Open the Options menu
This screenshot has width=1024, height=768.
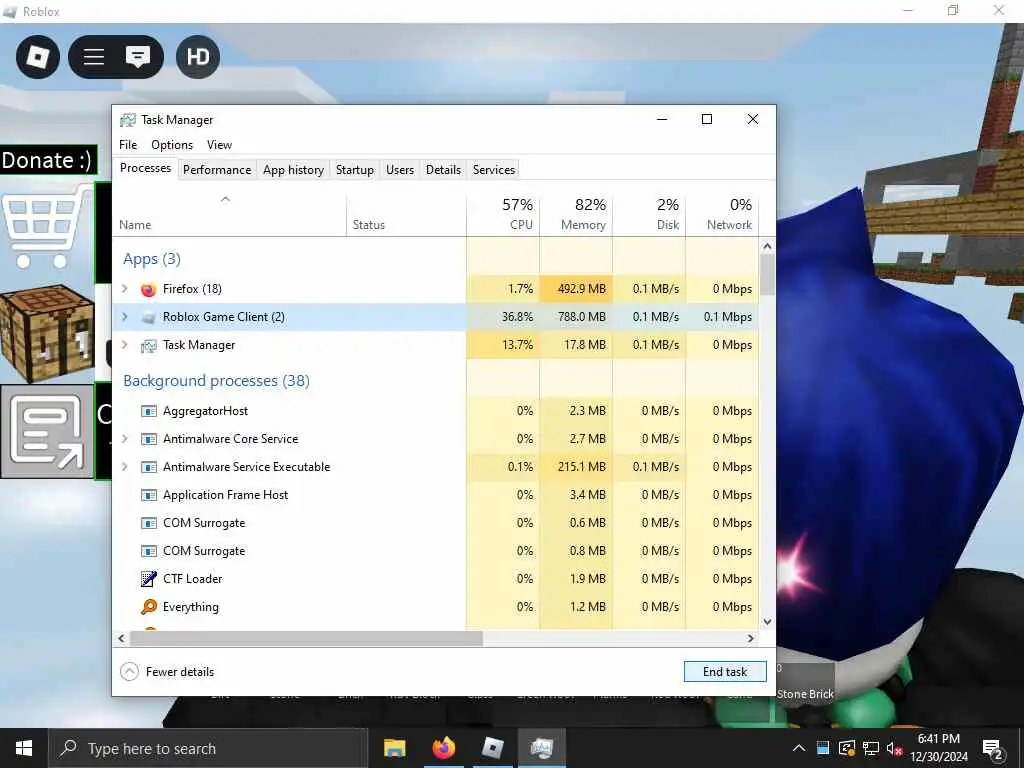[172, 145]
